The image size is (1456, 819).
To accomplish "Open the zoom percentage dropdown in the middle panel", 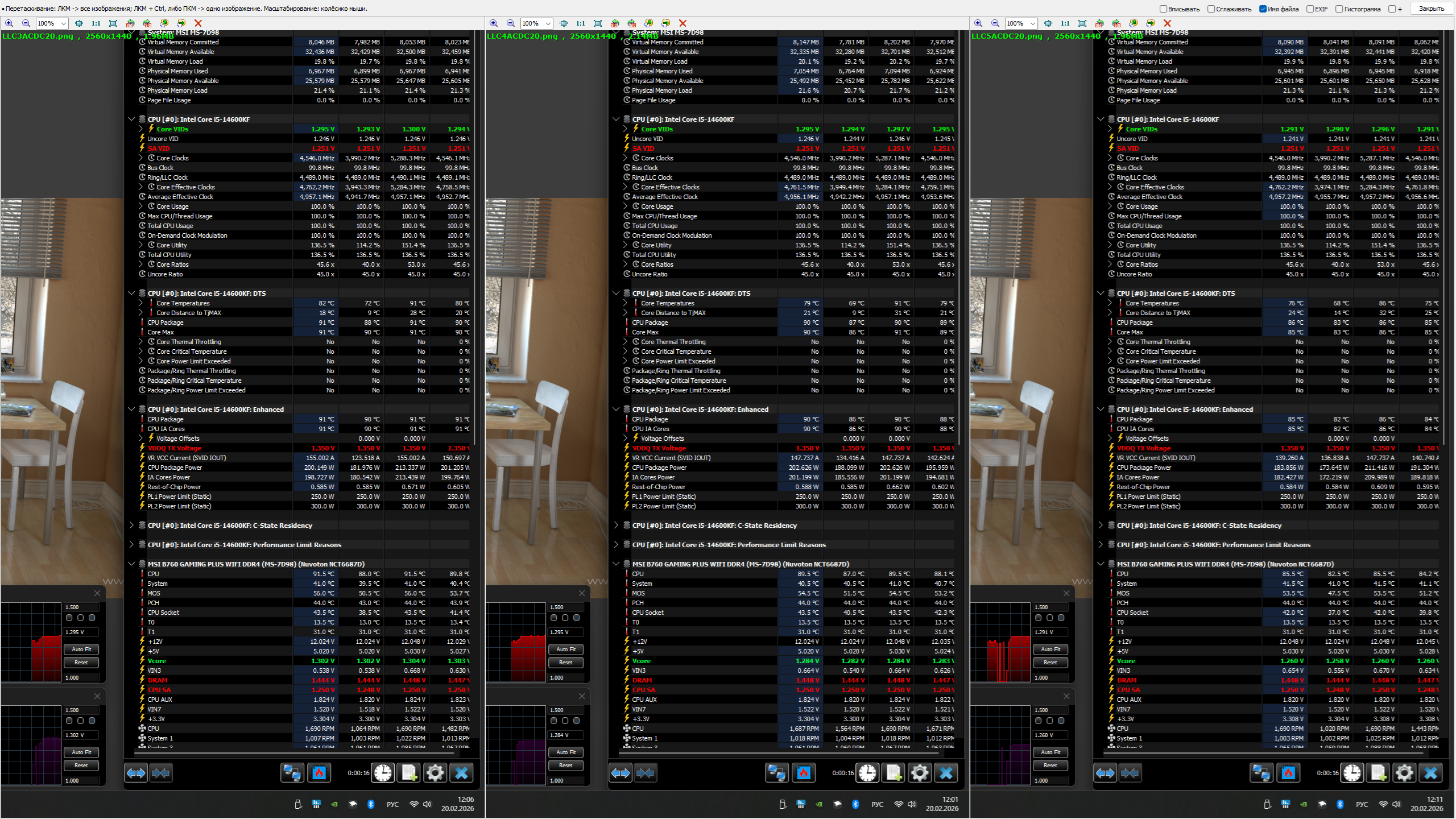I will click(x=548, y=23).
